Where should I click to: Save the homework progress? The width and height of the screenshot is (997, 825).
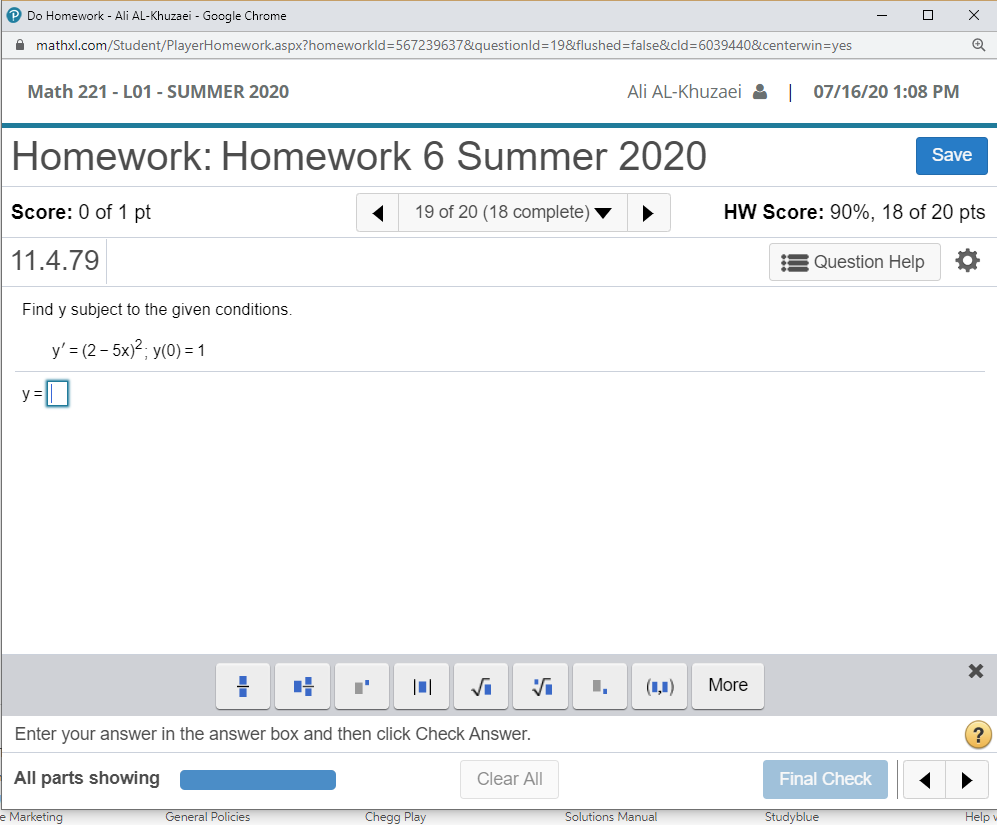[951, 155]
